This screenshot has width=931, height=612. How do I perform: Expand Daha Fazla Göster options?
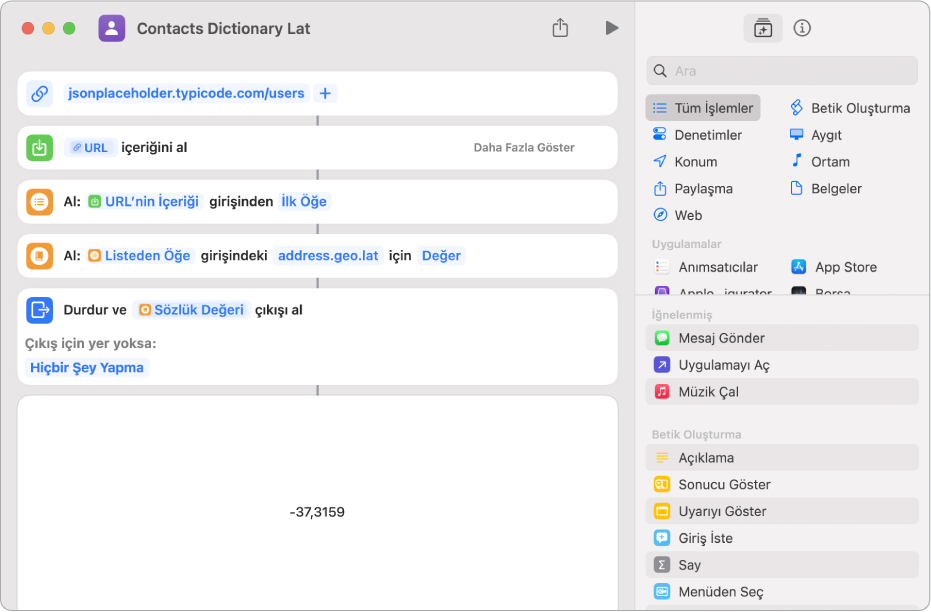(524, 147)
